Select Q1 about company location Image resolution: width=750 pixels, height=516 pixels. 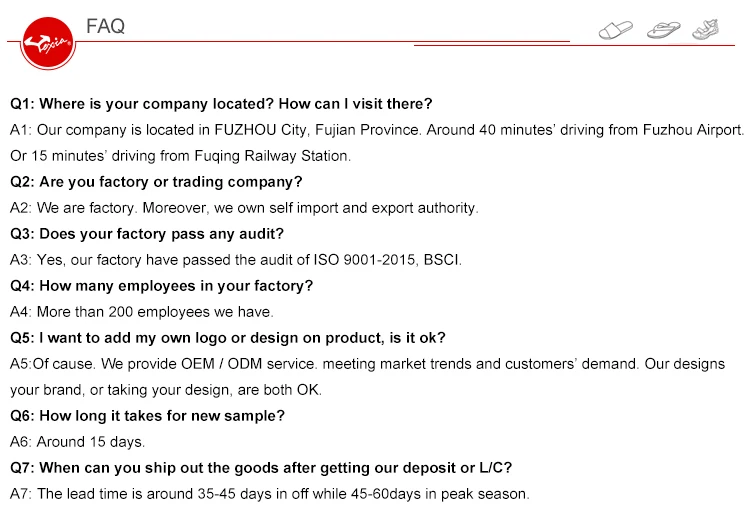click(x=221, y=103)
